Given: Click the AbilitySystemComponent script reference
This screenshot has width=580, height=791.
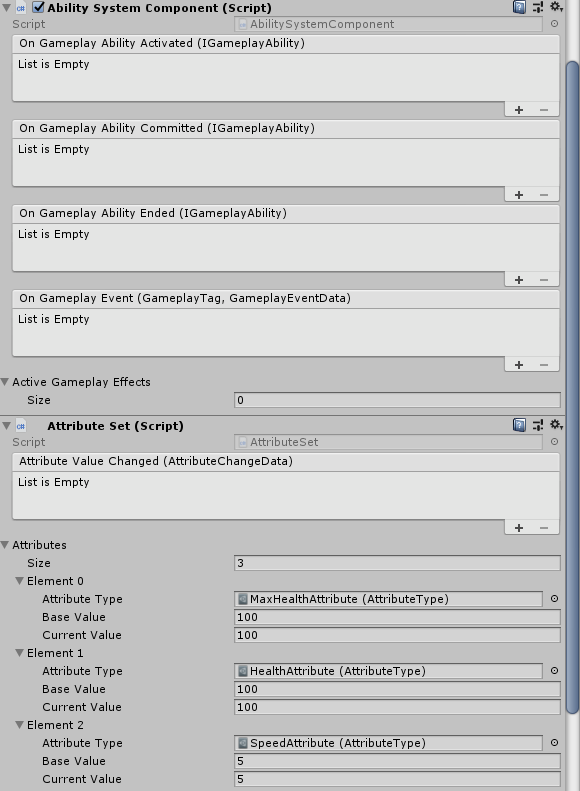Looking at the screenshot, I should coord(388,24).
